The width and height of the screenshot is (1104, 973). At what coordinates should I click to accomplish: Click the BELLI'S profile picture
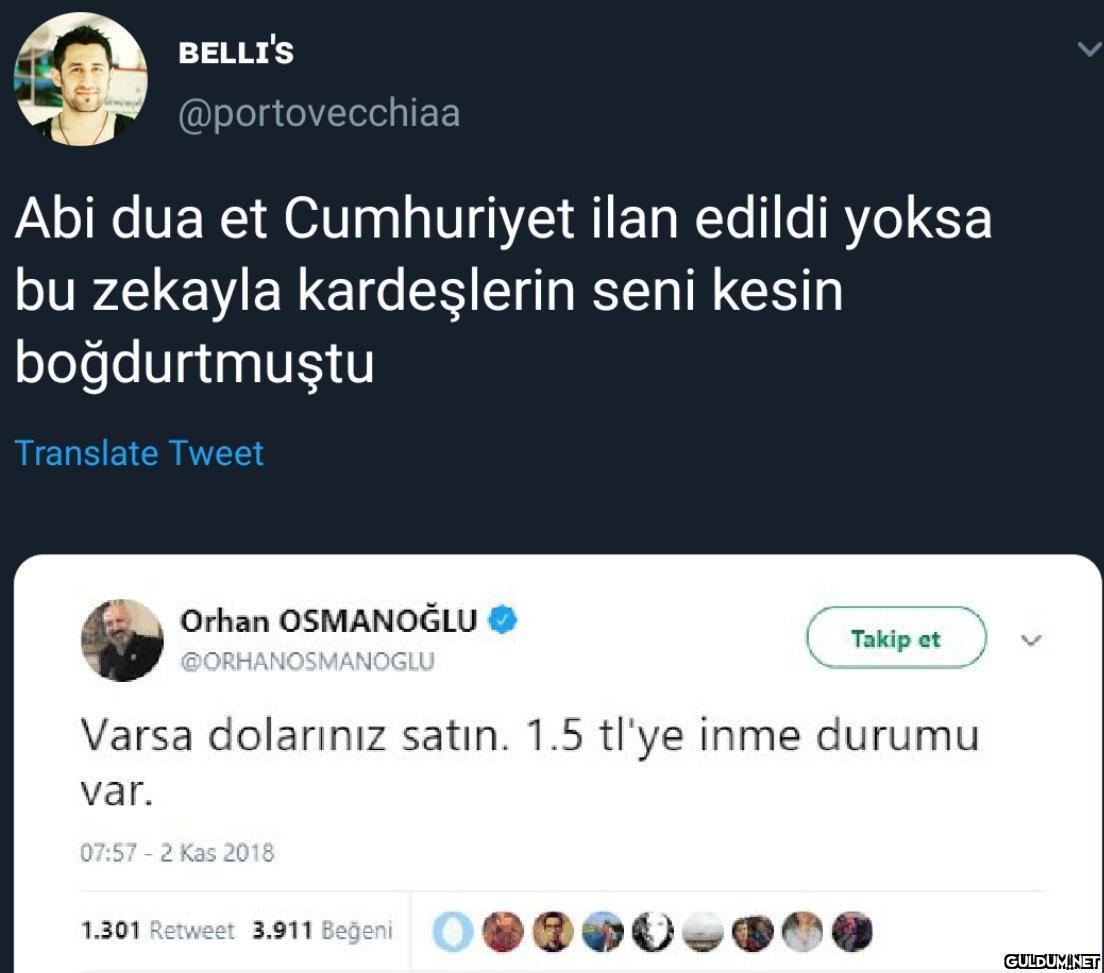point(80,80)
